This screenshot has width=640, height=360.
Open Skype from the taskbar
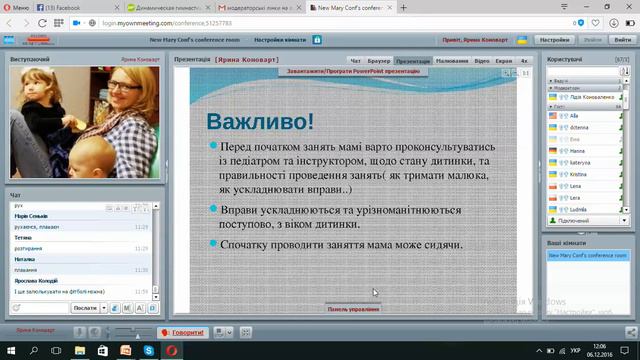coord(149,351)
